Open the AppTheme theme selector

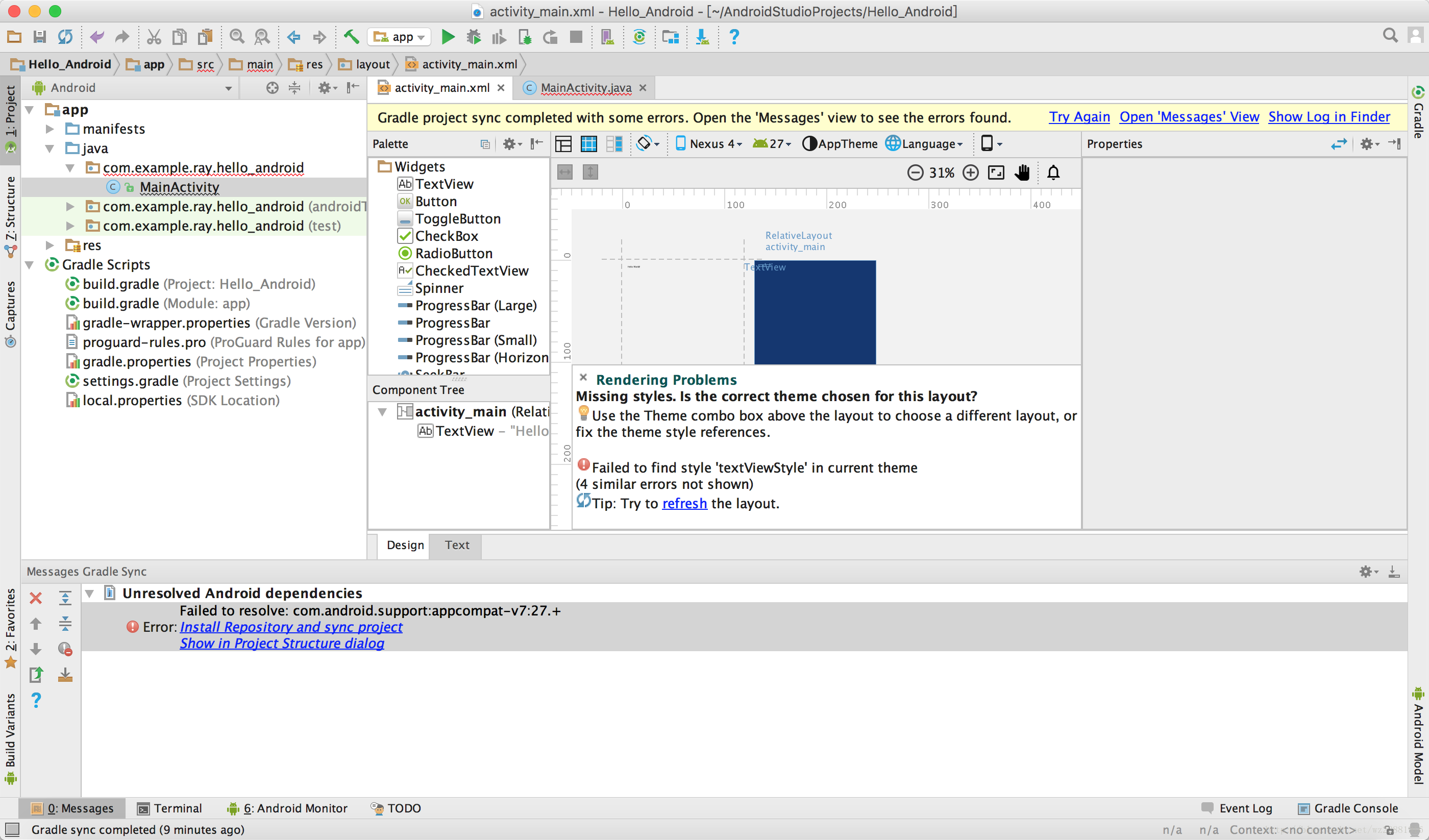(x=839, y=143)
